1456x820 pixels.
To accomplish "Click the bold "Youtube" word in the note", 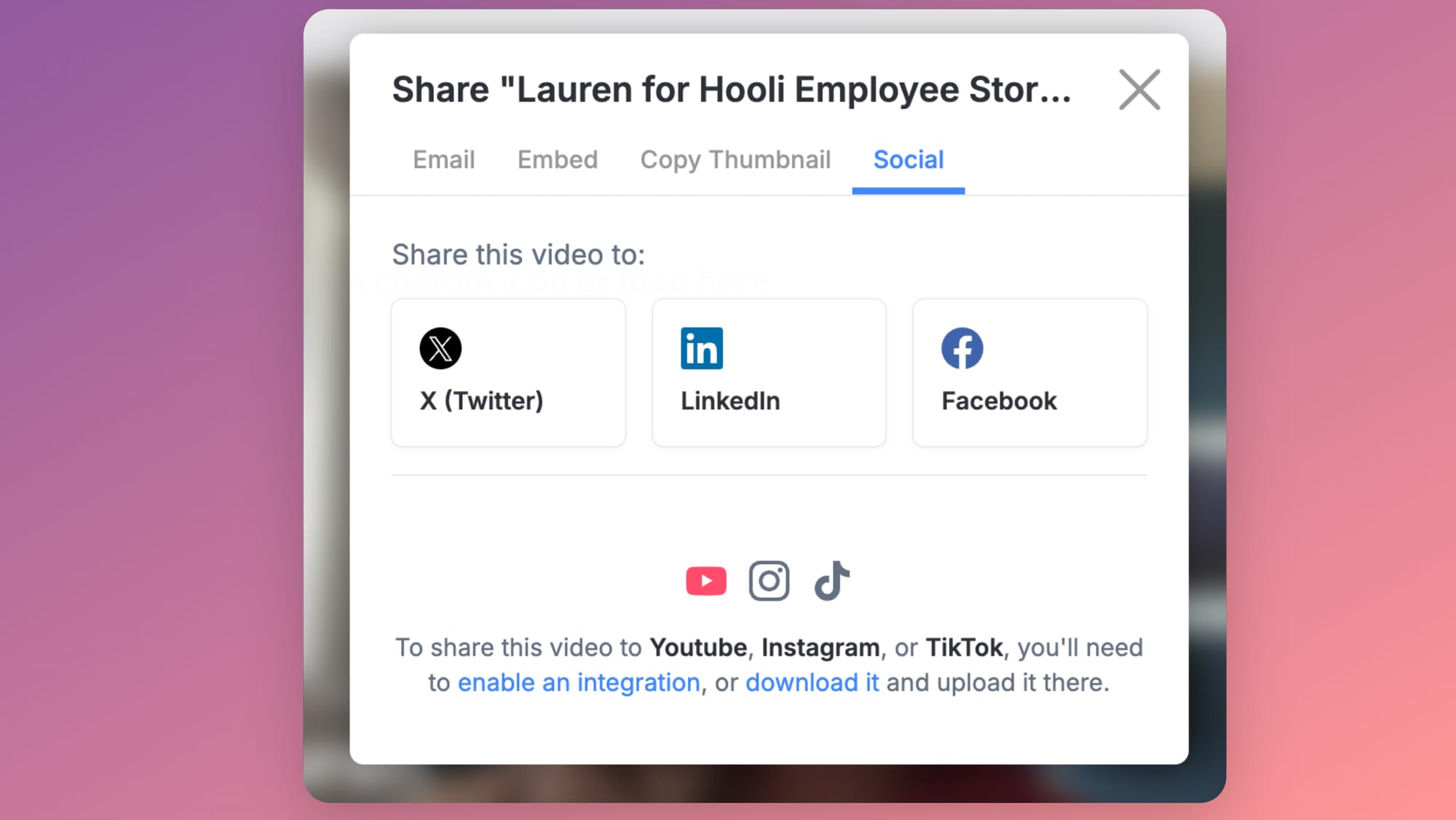I will (x=697, y=647).
